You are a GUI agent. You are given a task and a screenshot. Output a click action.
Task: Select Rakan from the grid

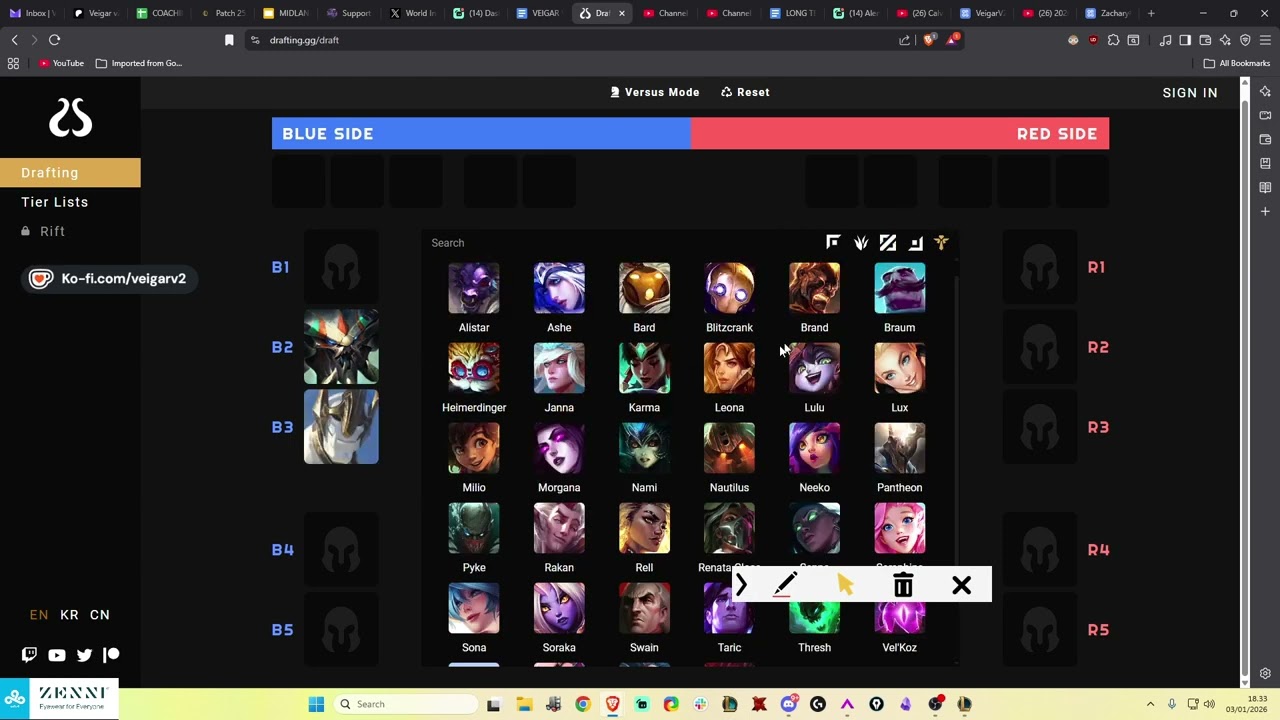click(559, 528)
